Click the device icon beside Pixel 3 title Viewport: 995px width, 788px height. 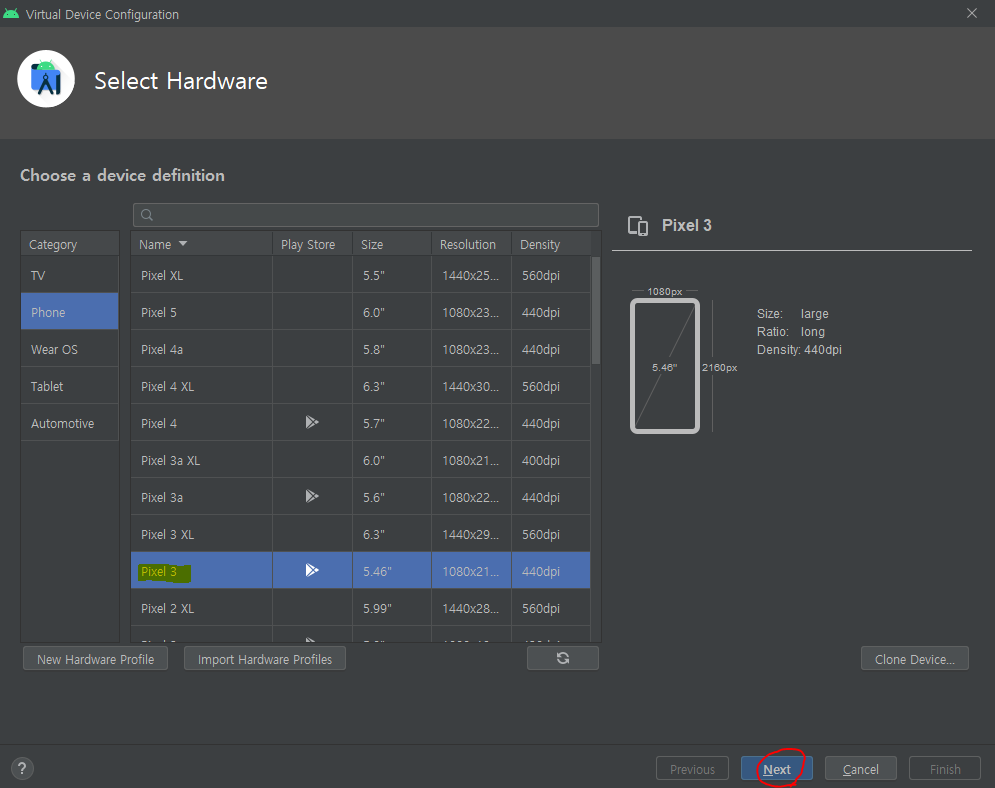click(x=638, y=226)
